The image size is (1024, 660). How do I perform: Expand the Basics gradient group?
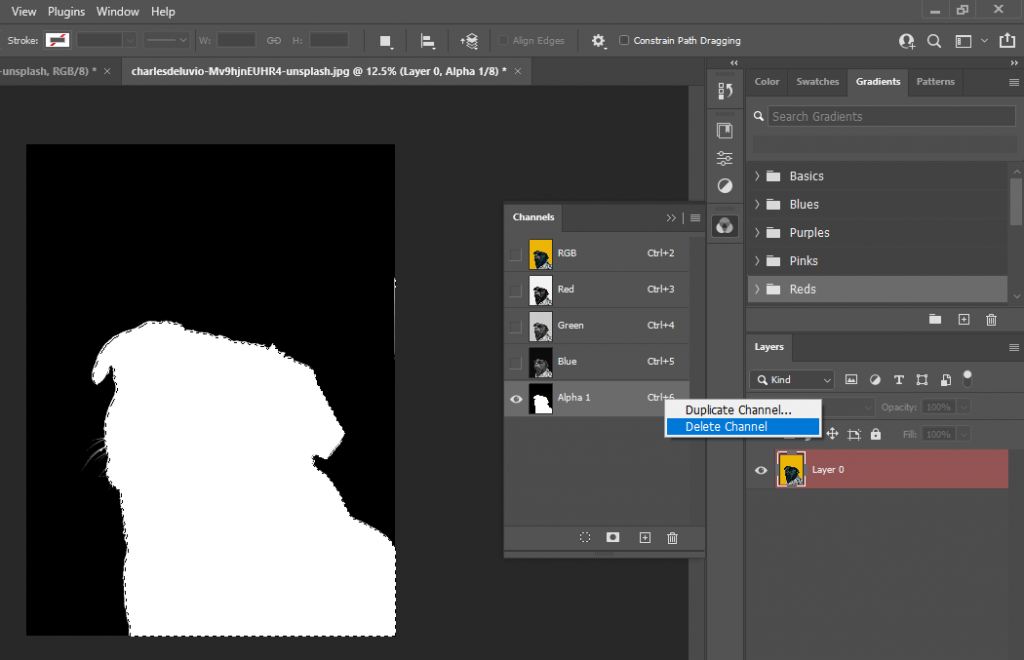(x=758, y=176)
